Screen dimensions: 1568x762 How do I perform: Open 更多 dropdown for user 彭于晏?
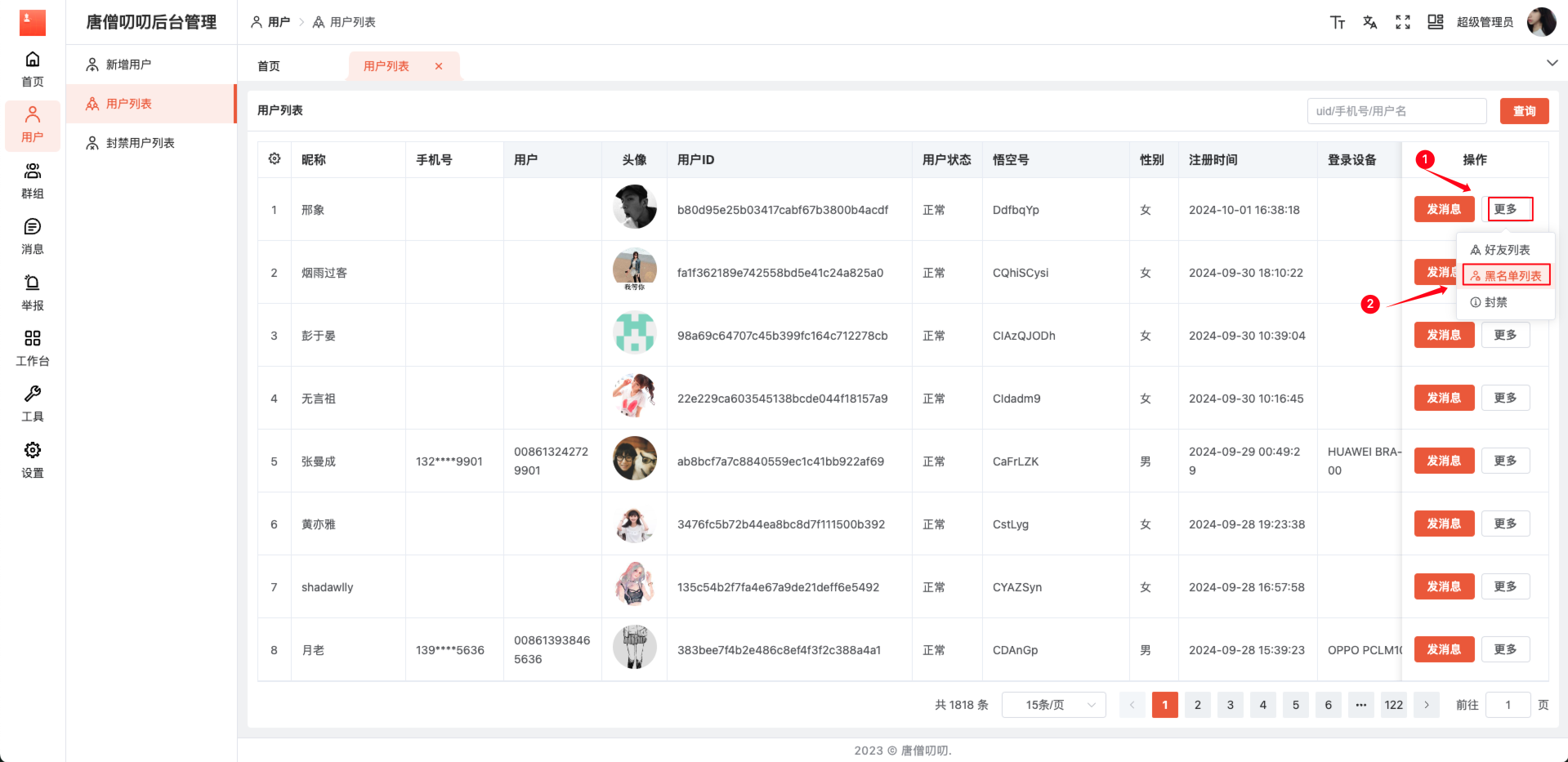click(x=1505, y=335)
